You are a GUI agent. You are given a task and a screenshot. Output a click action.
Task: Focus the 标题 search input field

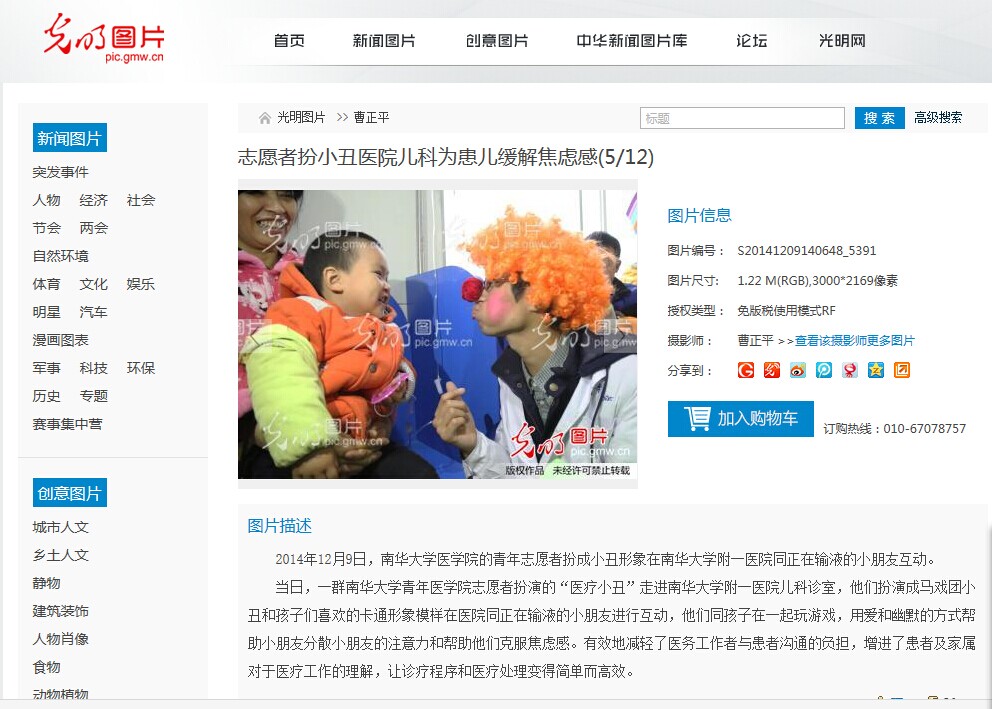point(742,118)
